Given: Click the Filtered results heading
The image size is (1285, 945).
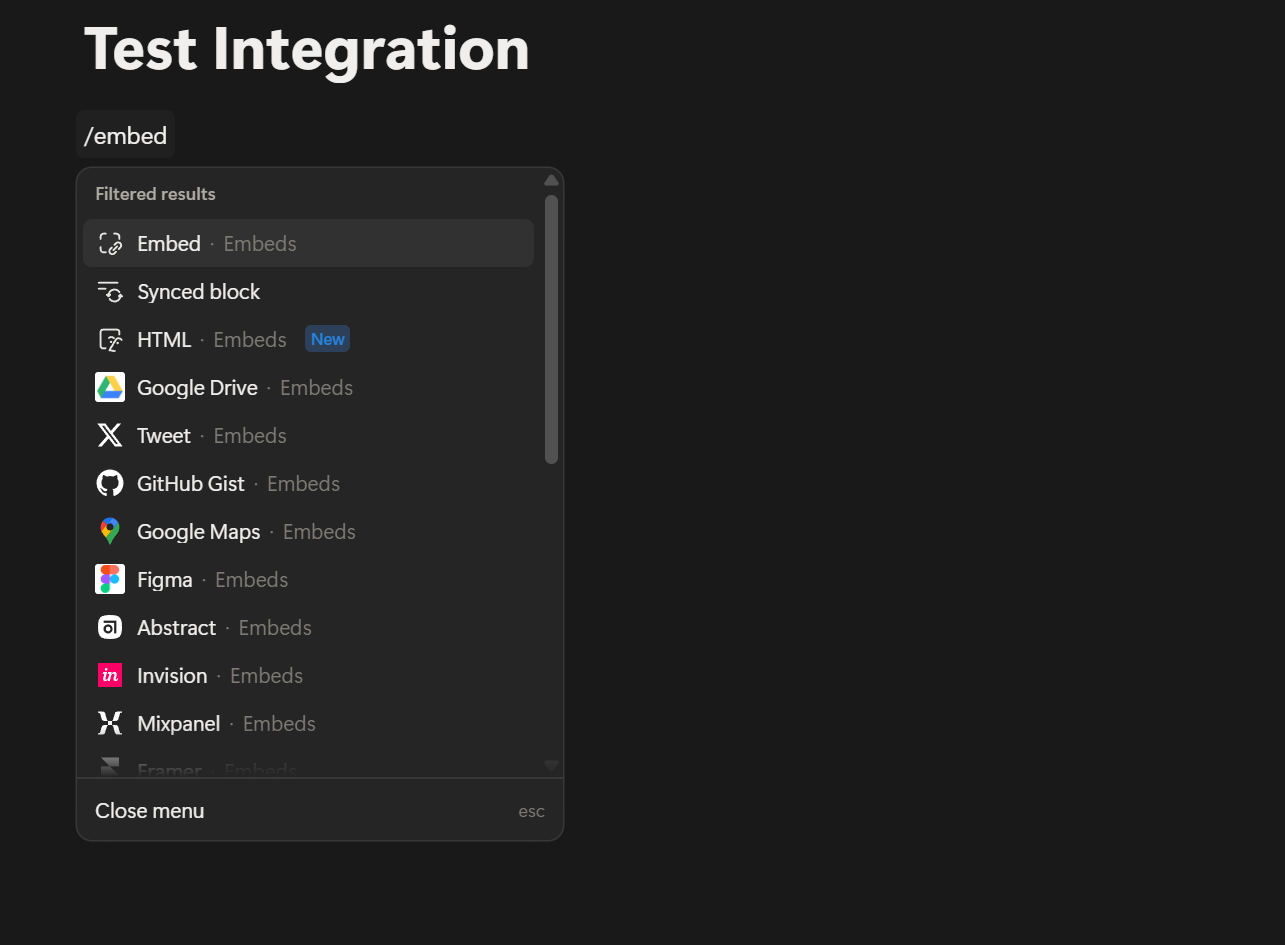Looking at the screenshot, I should pyautogui.click(x=155, y=194).
